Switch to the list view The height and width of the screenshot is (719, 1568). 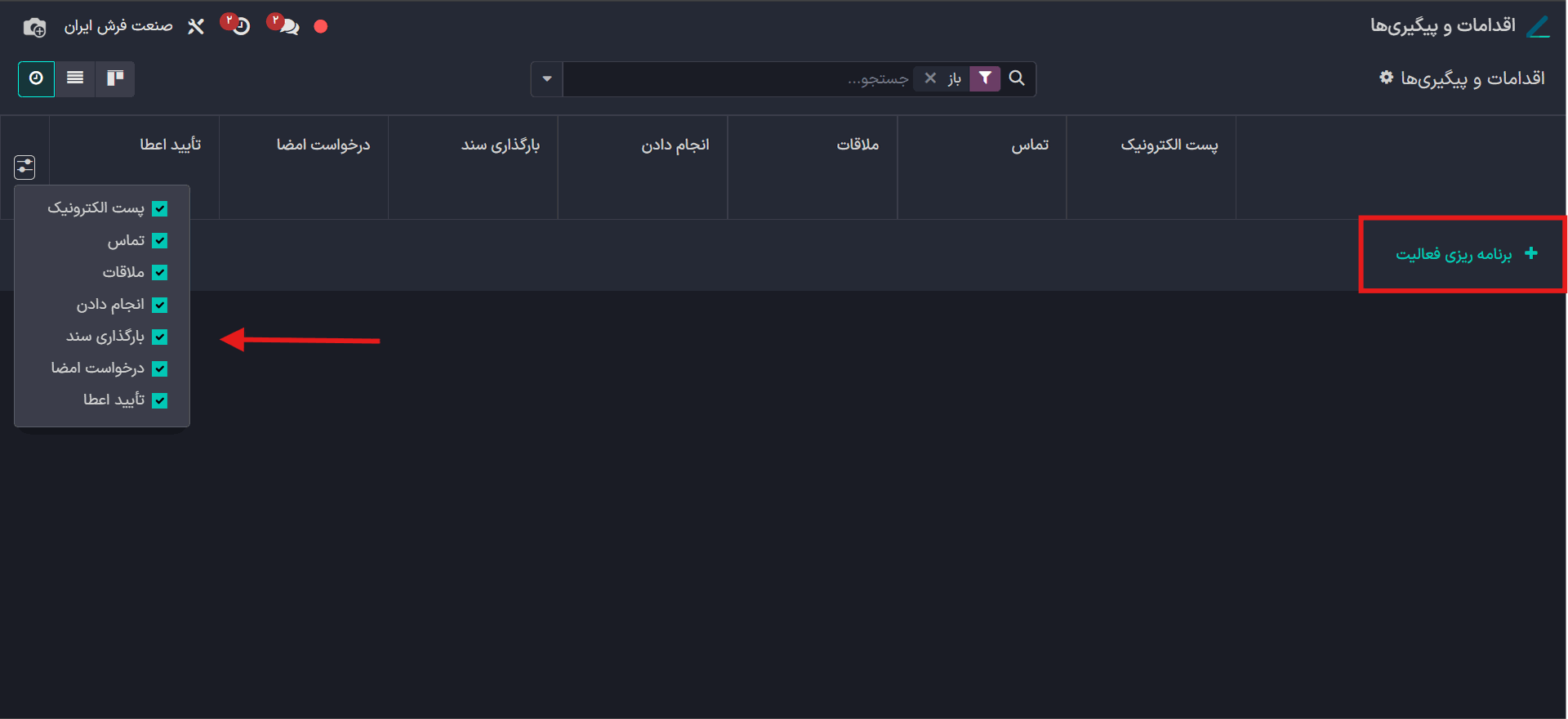pos(75,78)
